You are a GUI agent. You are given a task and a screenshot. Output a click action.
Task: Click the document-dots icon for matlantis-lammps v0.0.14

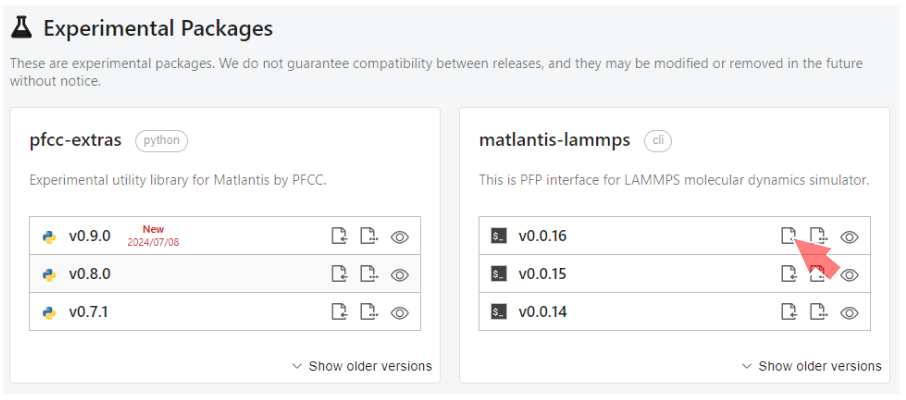pos(819,312)
